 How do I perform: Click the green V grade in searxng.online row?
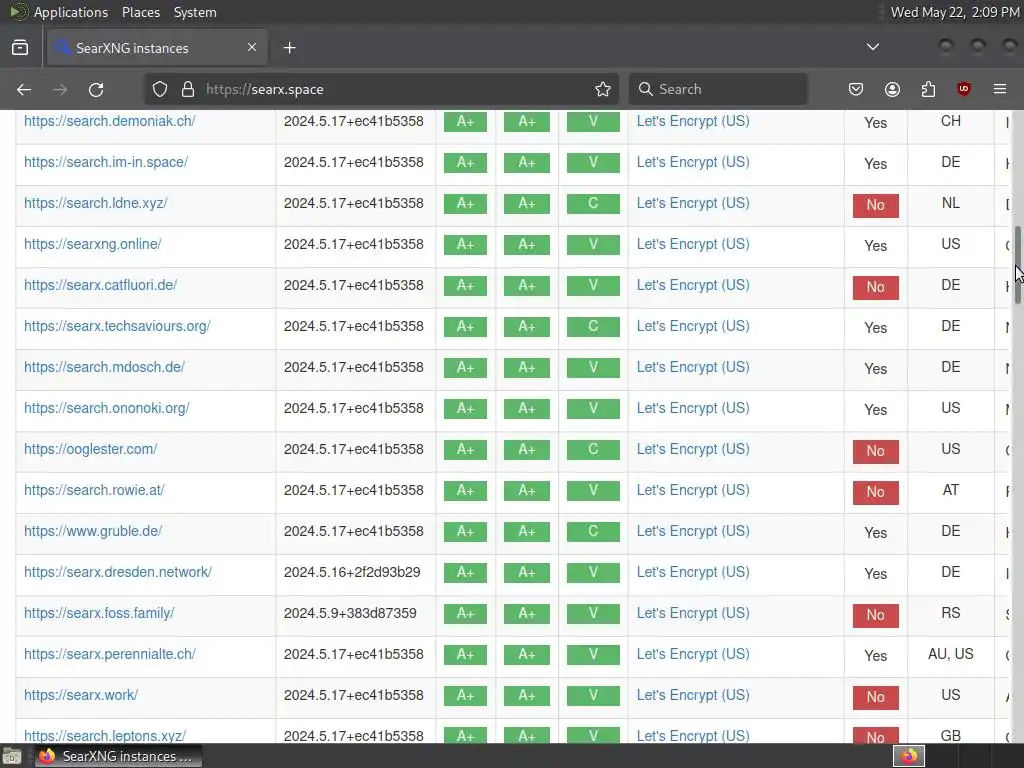click(x=593, y=244)
